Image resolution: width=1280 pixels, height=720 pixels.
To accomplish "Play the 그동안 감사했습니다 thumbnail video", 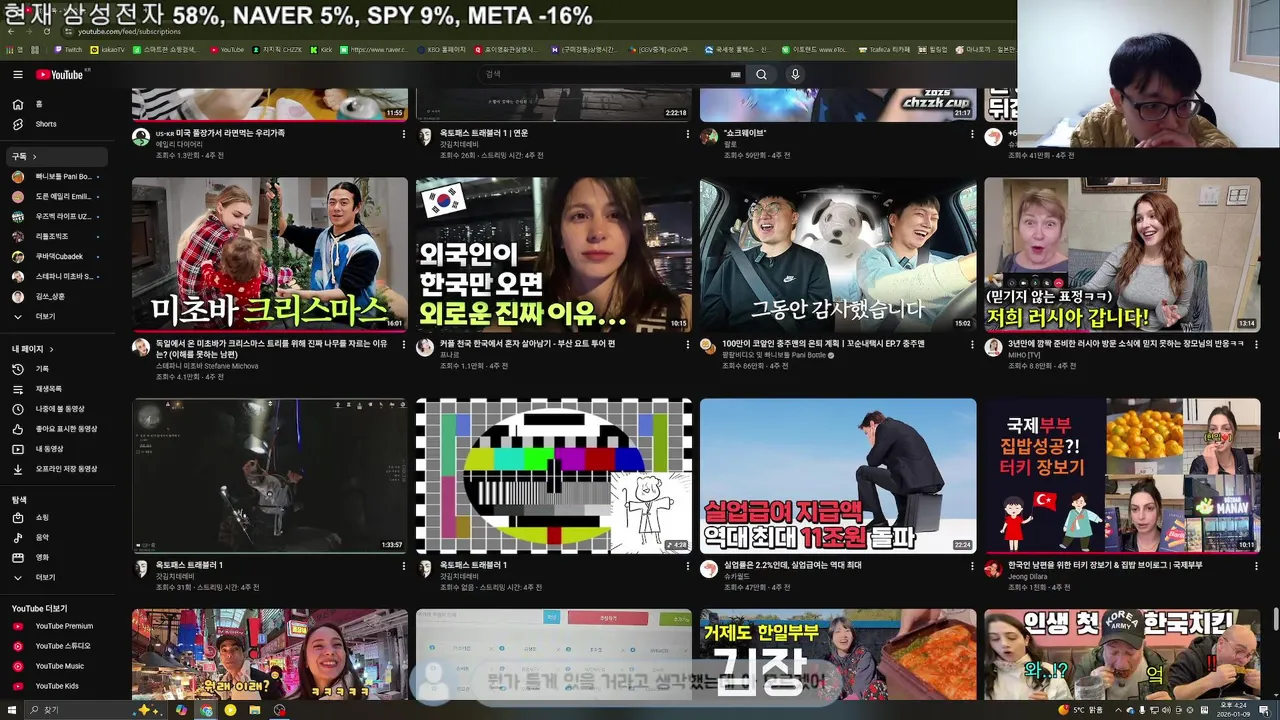I will (x=838, y=254).
